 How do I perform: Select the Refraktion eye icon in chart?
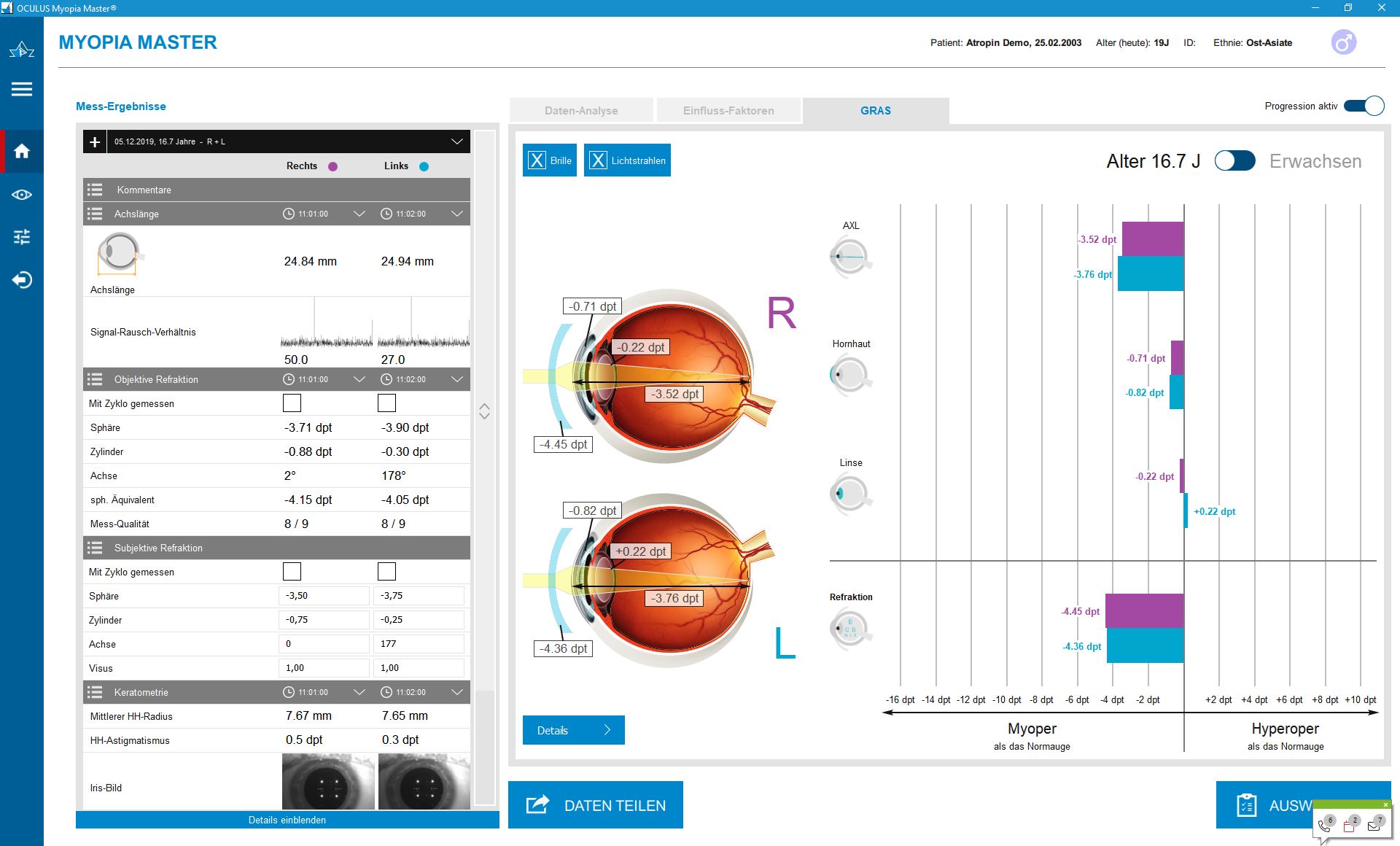click(x=850, y=628)
